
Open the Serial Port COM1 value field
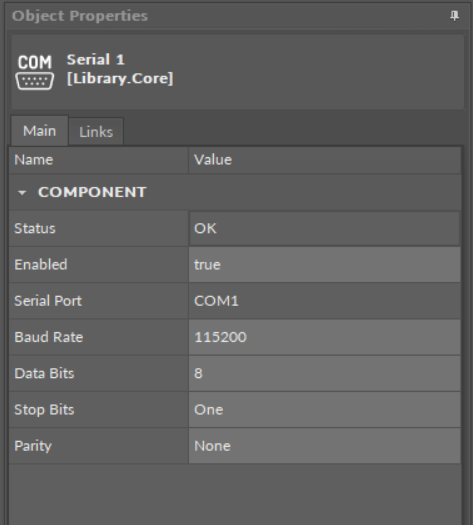point(324,301)
